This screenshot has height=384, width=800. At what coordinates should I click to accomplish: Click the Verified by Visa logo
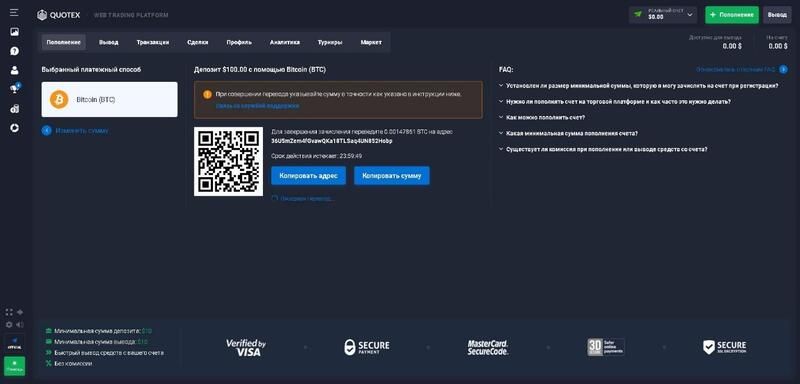[x=246, y=347]
